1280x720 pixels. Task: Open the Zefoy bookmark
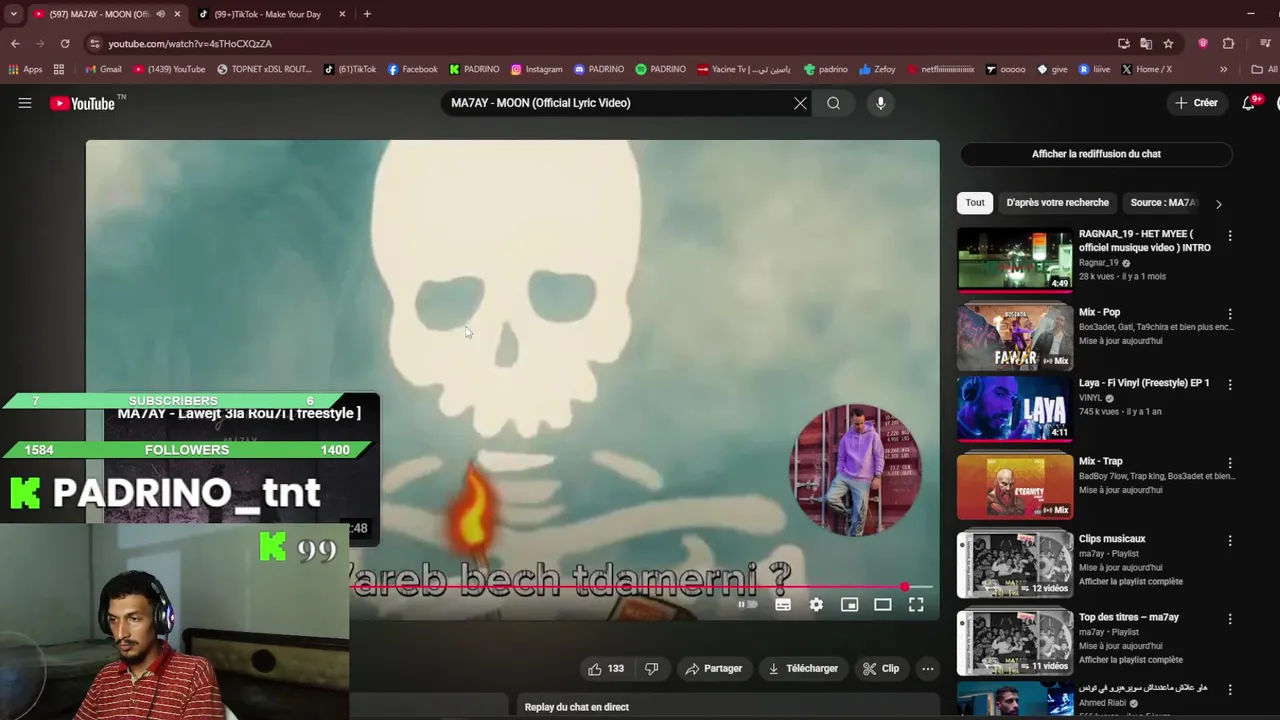(877, 69)
